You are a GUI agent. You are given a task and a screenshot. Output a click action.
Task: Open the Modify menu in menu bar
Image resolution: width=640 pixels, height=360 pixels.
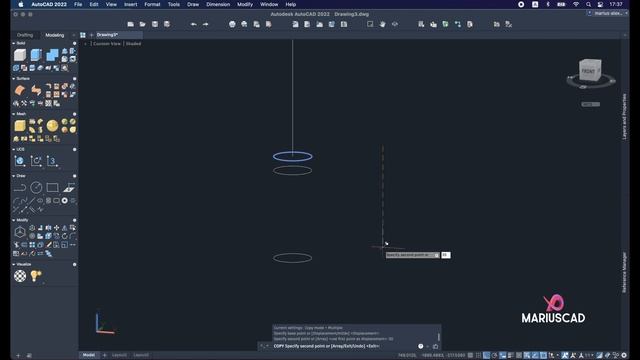point(245,4)
